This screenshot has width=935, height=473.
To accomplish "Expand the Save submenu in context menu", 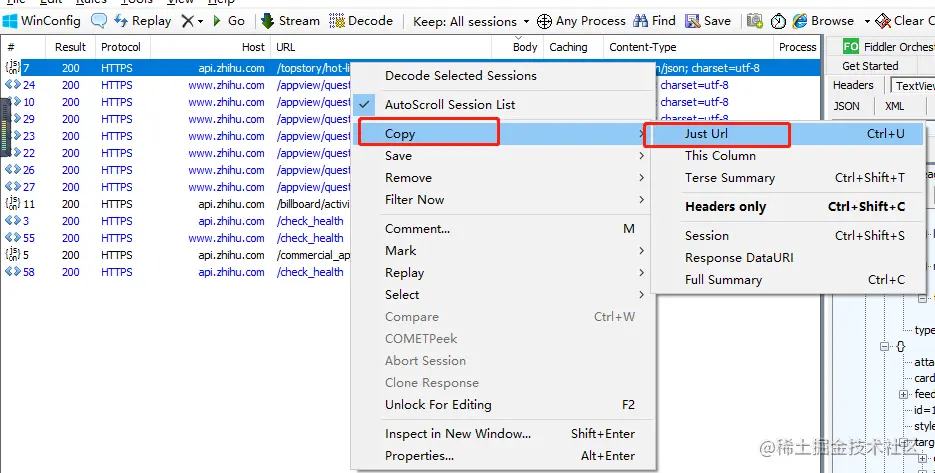I will (x=503, y=156).
